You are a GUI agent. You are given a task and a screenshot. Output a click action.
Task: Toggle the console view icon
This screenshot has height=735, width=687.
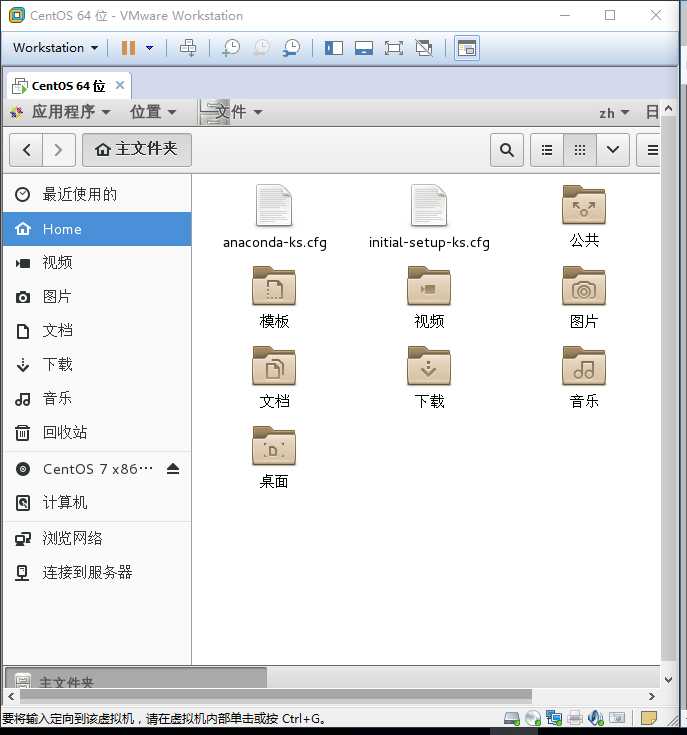pos(467,48)
